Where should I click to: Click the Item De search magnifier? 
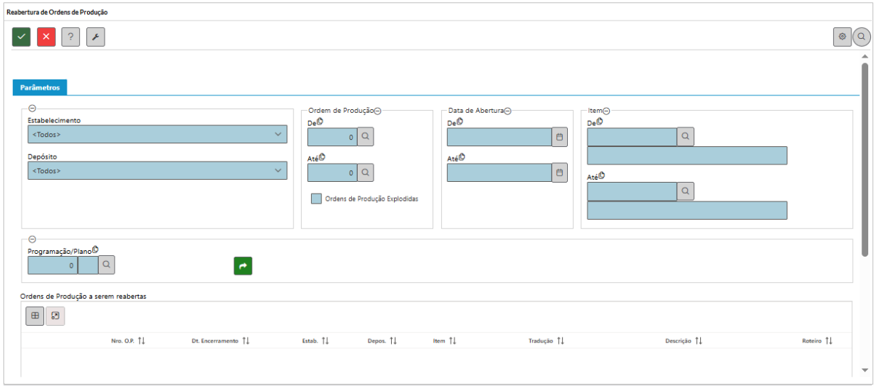[x=685, y=136]
